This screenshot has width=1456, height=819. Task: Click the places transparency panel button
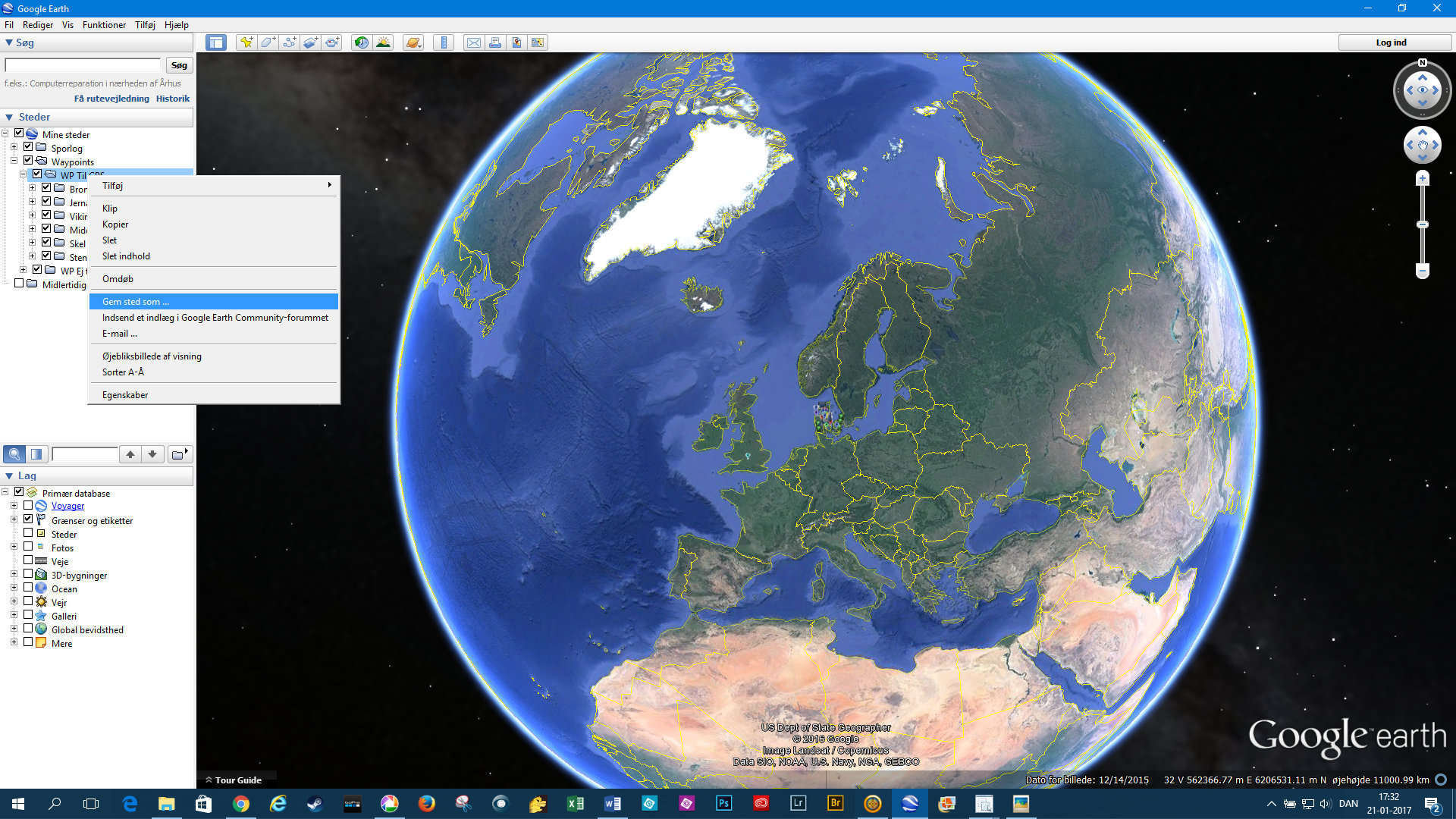point(36,454)
